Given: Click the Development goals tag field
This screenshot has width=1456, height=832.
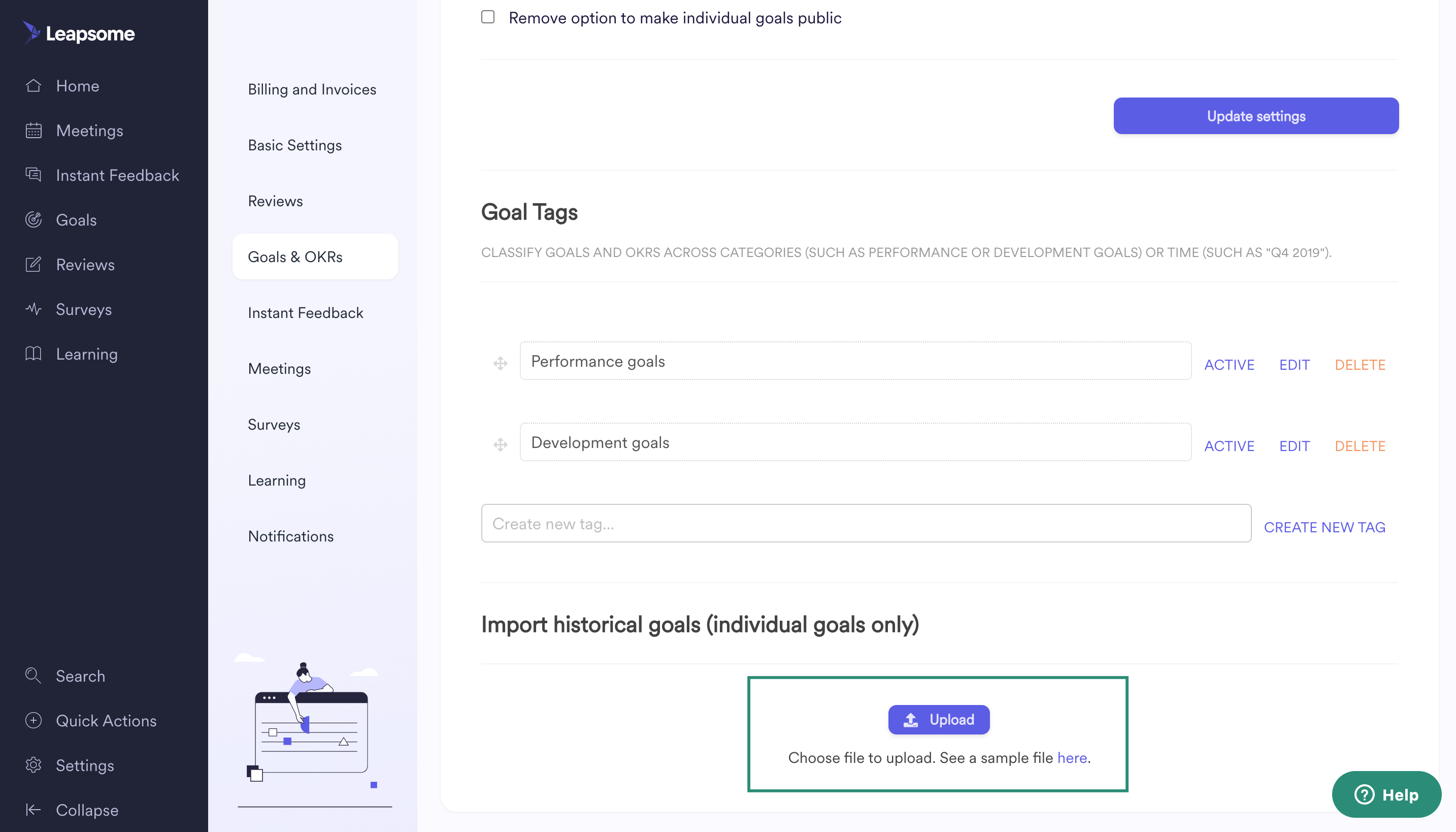Looking at the screenshot, I should pyautogui.click(x=855, y=442).
